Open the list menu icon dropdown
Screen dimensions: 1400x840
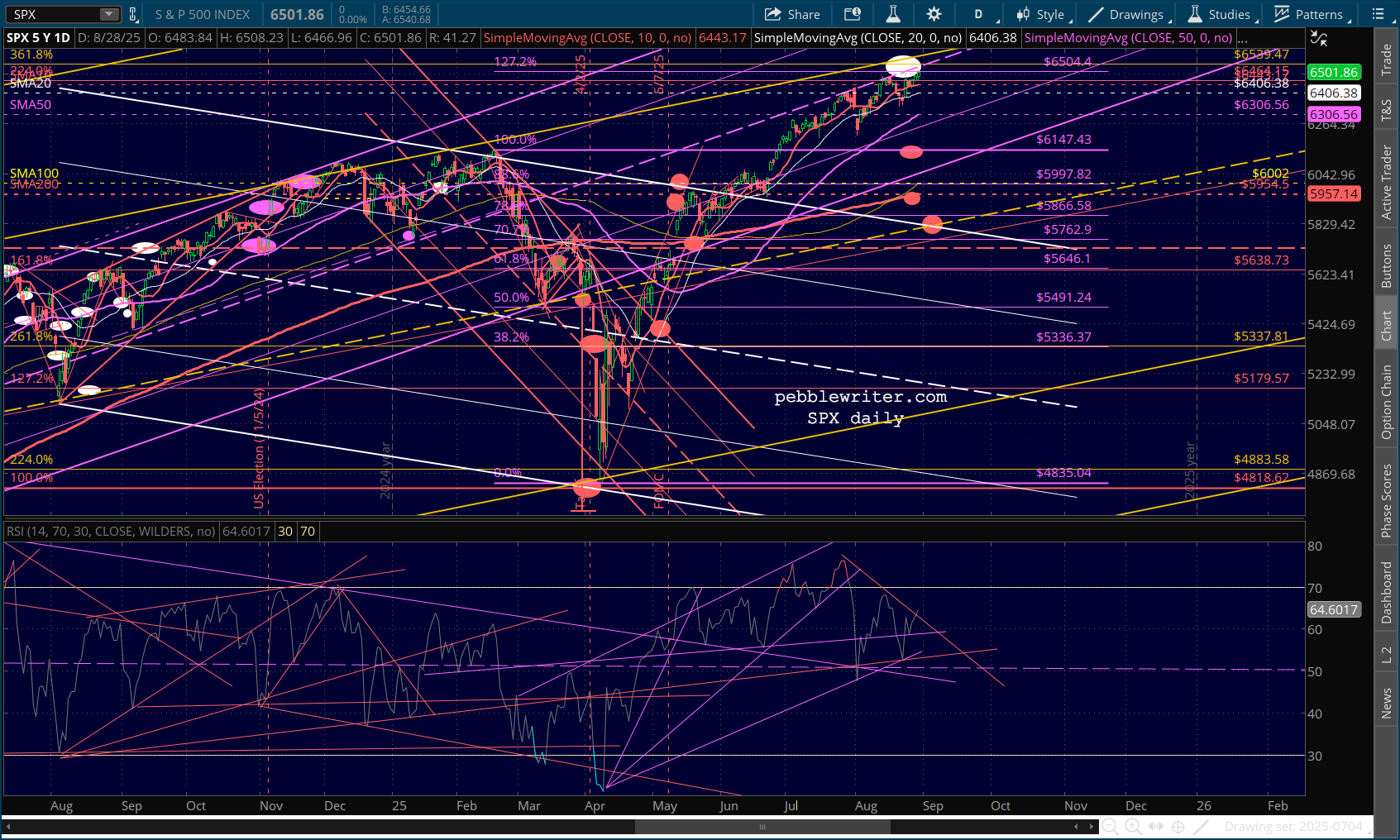(x=1382, y=14)
